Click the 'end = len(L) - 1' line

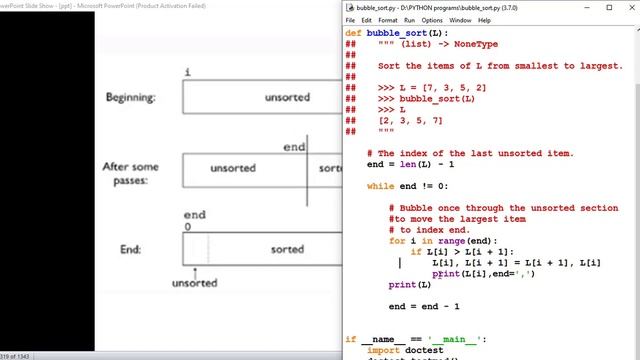pos(410,164)
